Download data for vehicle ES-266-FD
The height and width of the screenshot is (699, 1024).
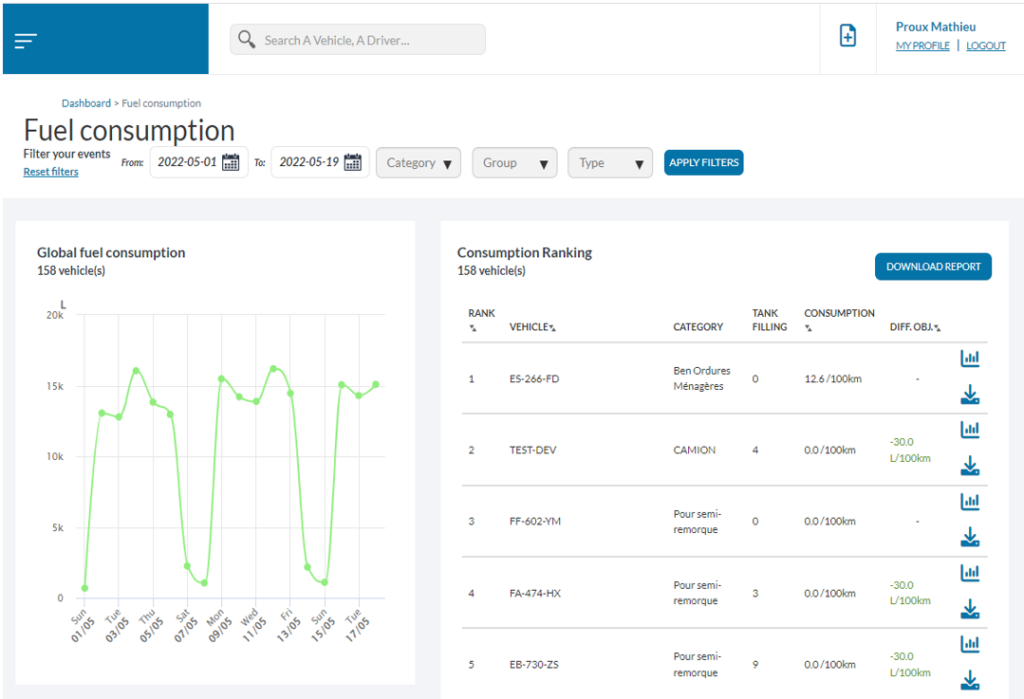click(969, 396)
